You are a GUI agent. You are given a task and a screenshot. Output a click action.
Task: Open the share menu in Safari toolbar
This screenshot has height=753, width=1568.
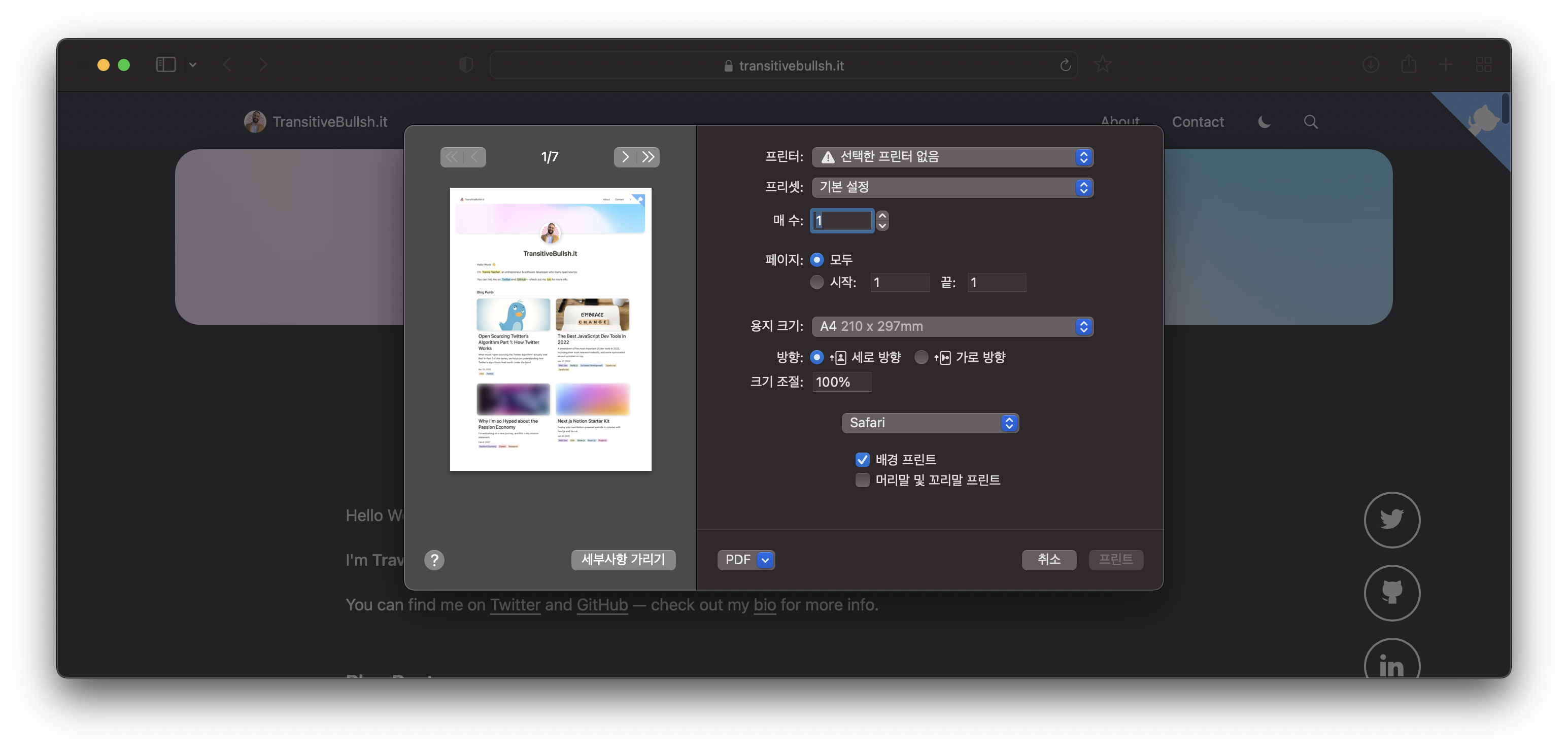click(1409, 64)
